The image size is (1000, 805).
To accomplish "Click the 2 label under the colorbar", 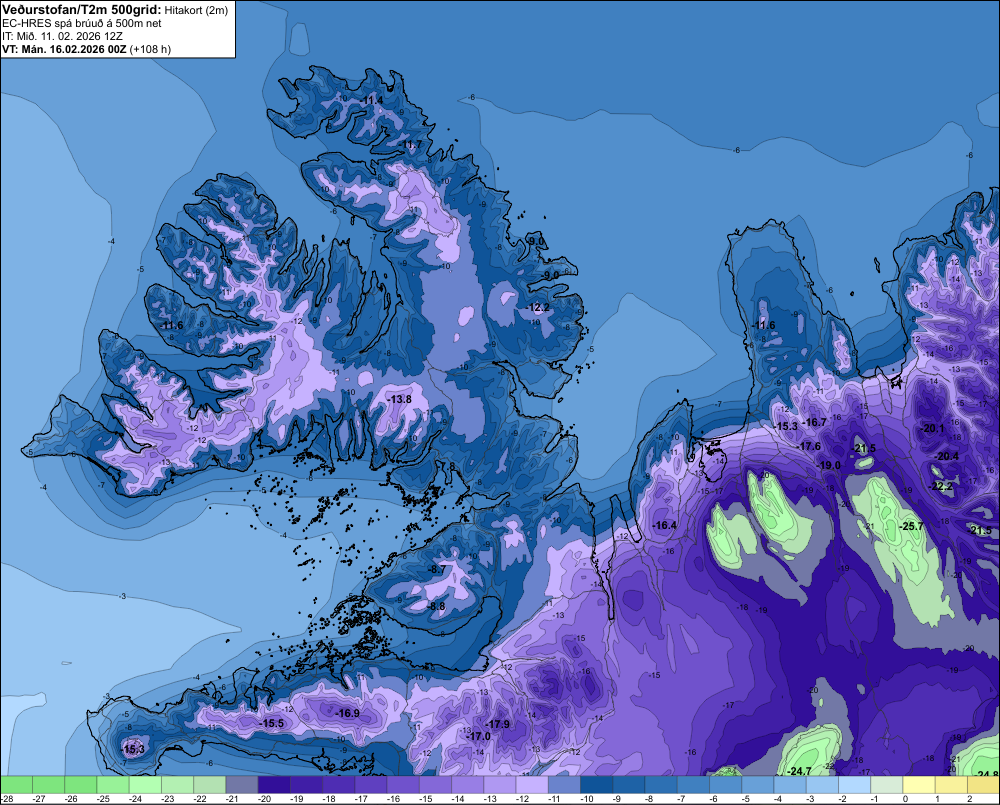I will pos(970,799).
